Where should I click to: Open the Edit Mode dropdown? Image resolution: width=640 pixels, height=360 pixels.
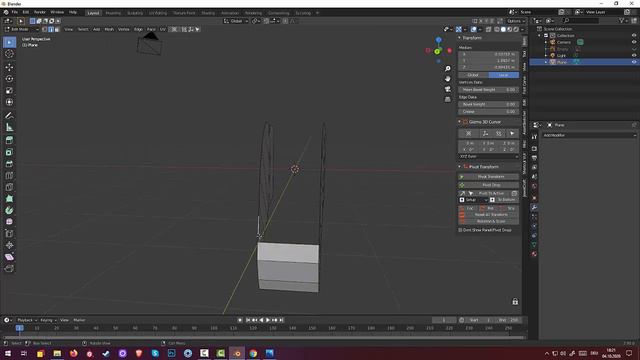pos(21,29)
